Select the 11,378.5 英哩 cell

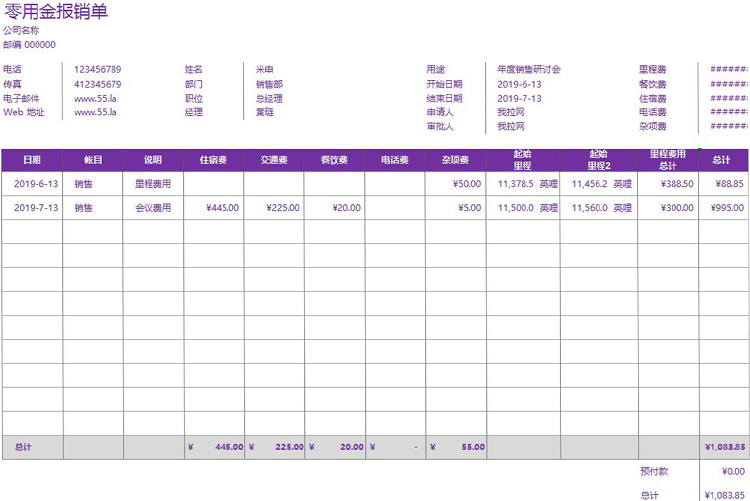tap(523, 184)
